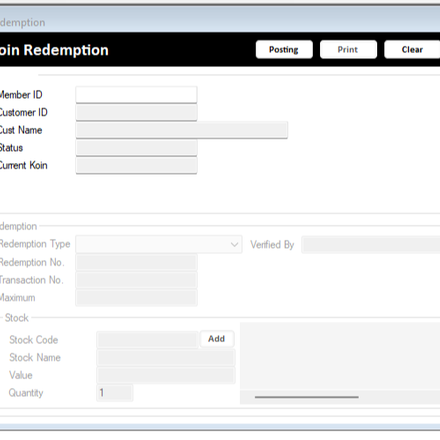Click the horizontal scrollbar in stock list
This screenshot has height=440, width=440.
click(307, 397)
